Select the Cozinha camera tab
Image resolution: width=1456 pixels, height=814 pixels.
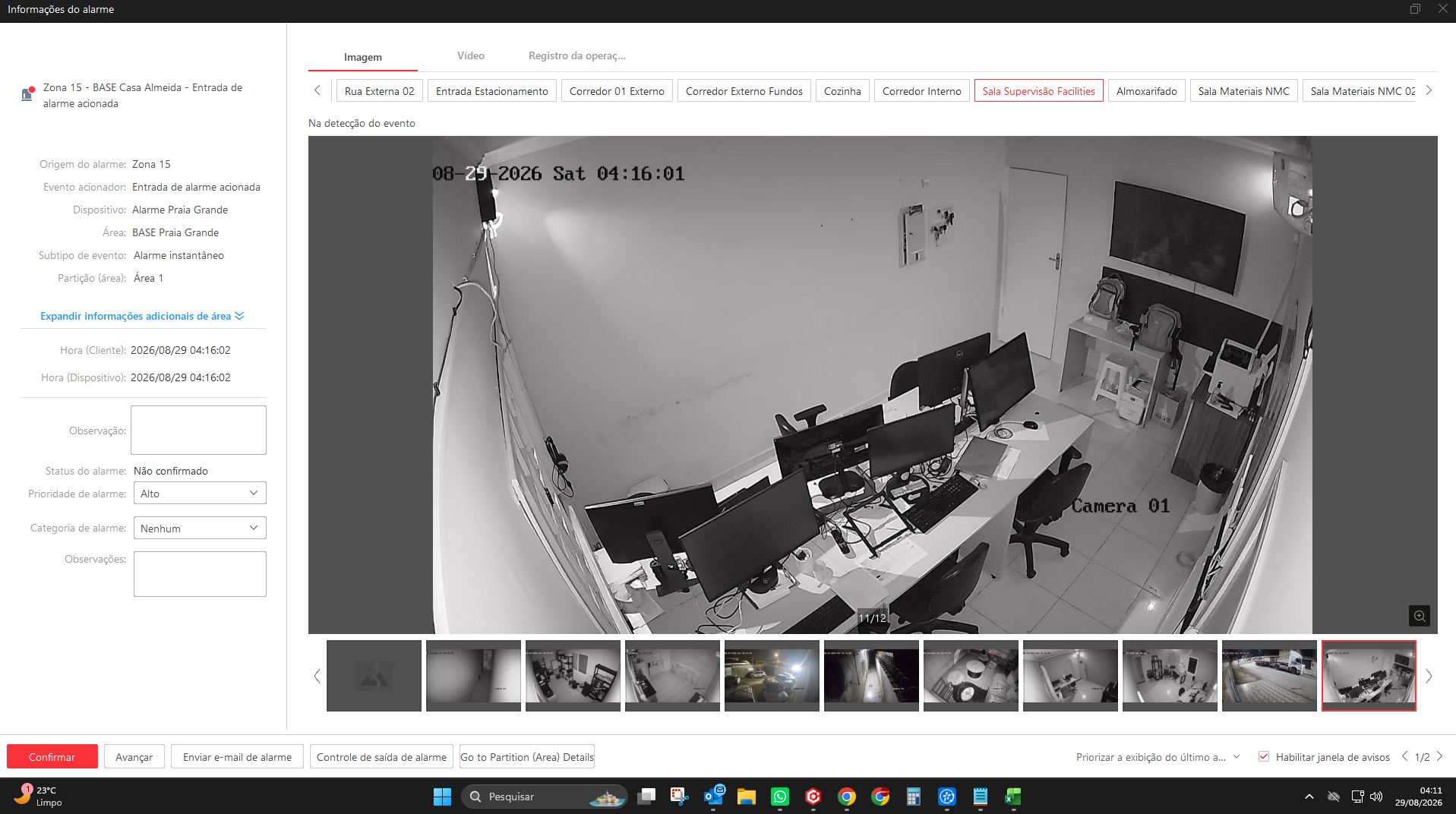pyautogui.click(x=842, y=91)
